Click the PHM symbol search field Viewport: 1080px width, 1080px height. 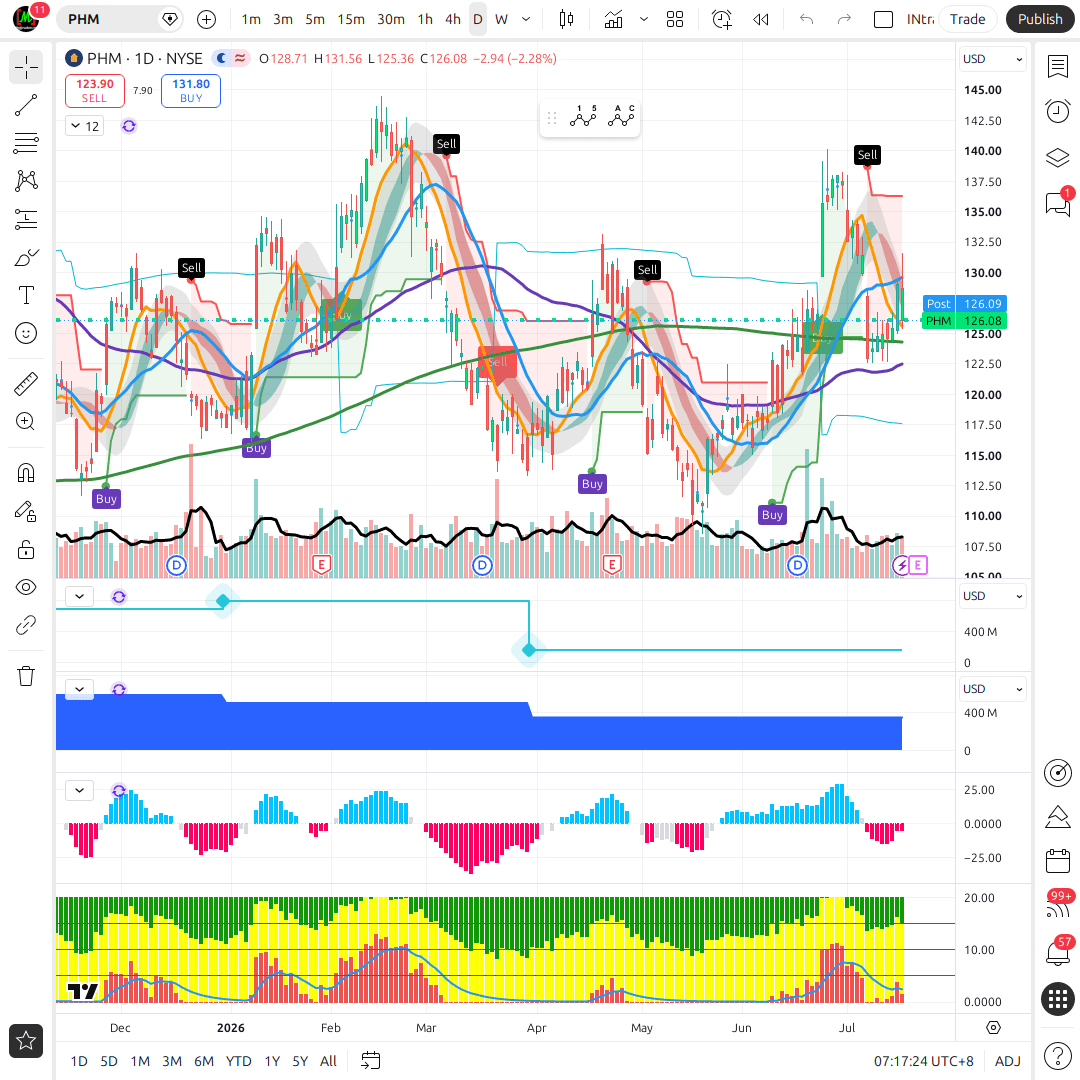[119, 19]
